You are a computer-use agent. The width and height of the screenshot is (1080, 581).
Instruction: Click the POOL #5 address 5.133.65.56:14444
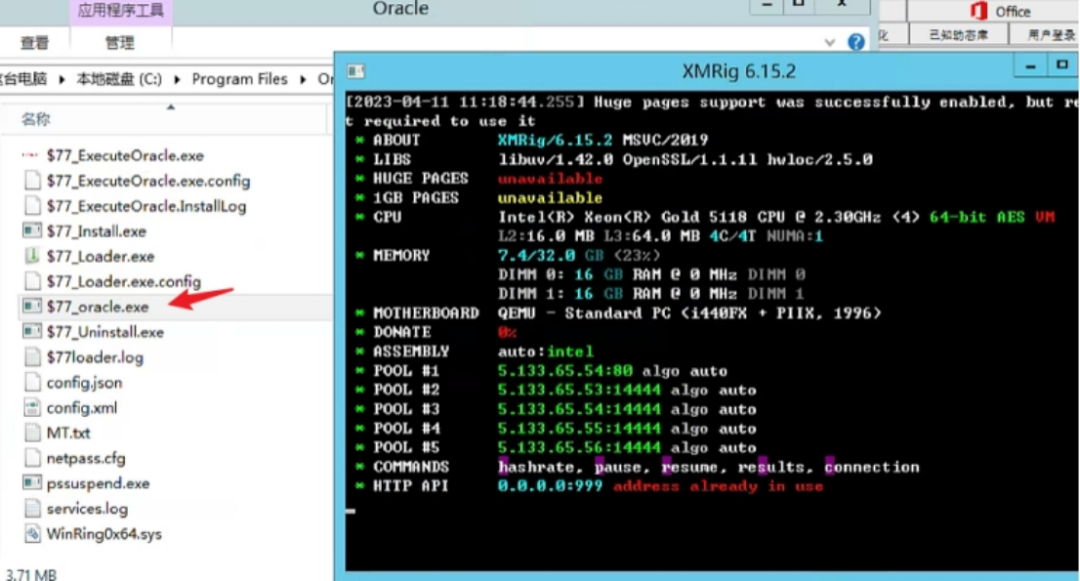[579, 447]
